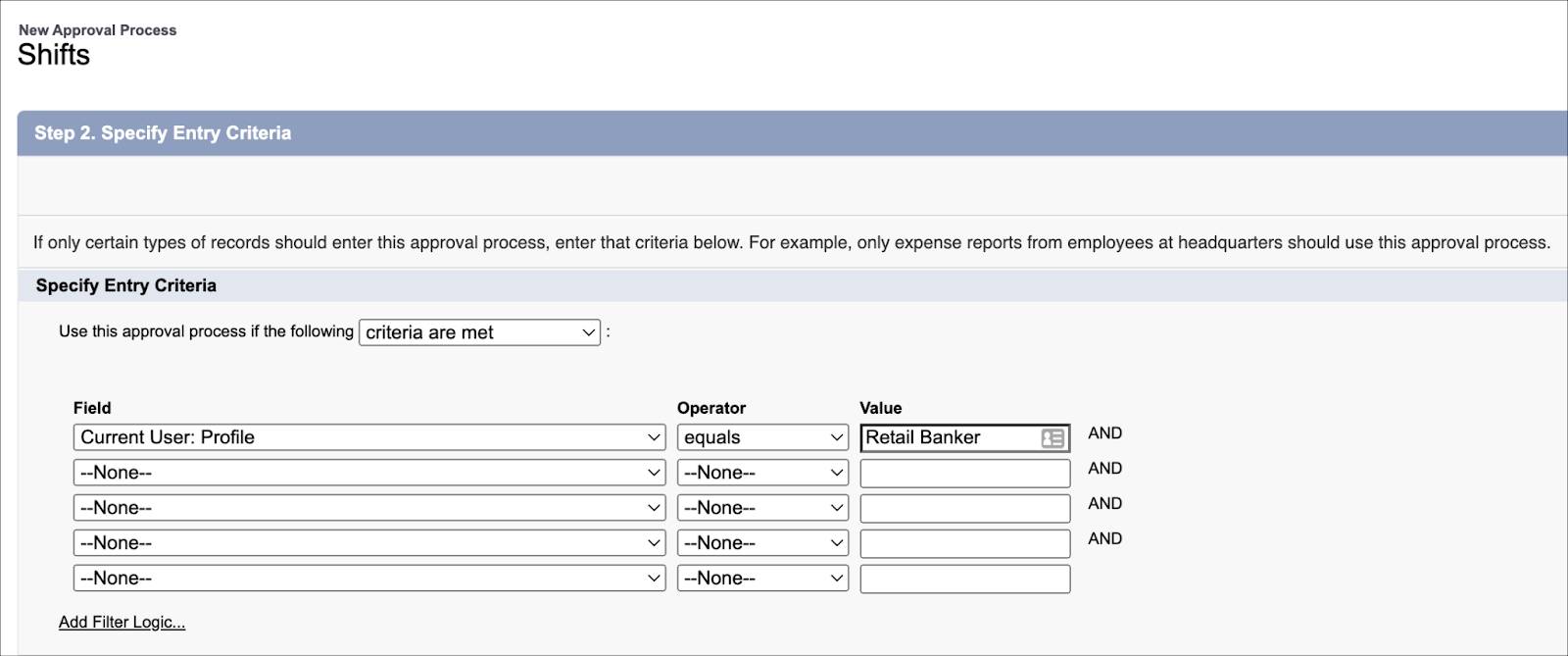The height and width of the screenshot is (656, 1568).
Task: Click the 'Field' column header
Action: [x=92, y=408]
